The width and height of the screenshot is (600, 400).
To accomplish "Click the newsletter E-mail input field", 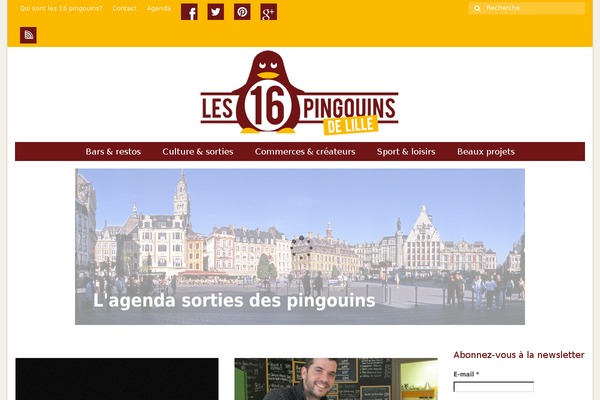I will tap(494, 387).
